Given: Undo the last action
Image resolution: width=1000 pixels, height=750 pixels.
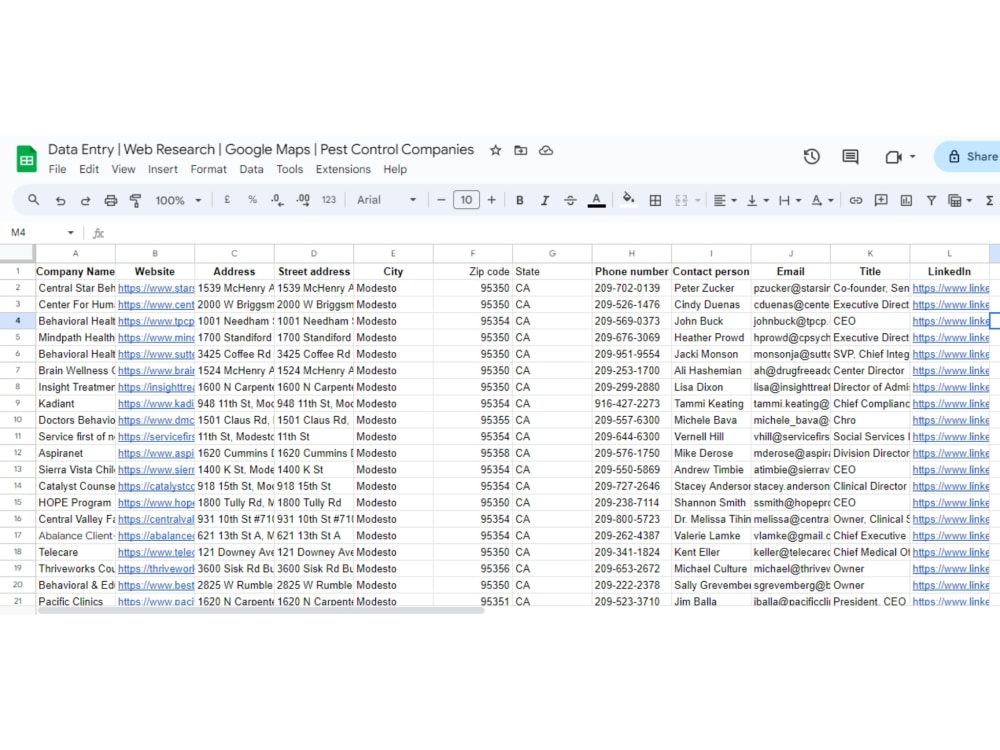Looking at the screenshot, I should (x=61, y=200).
